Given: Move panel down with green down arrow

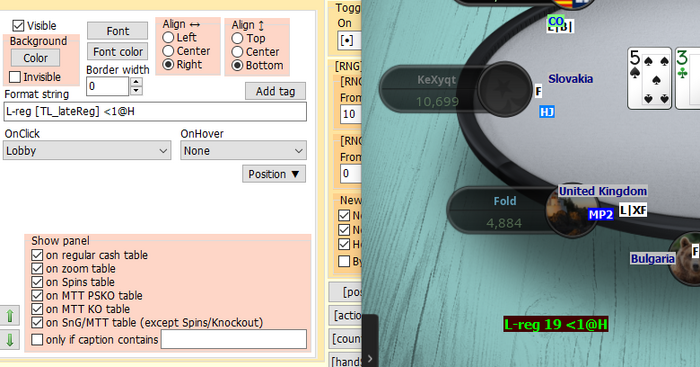Looking at the screenshot, I should coord(9,340).
